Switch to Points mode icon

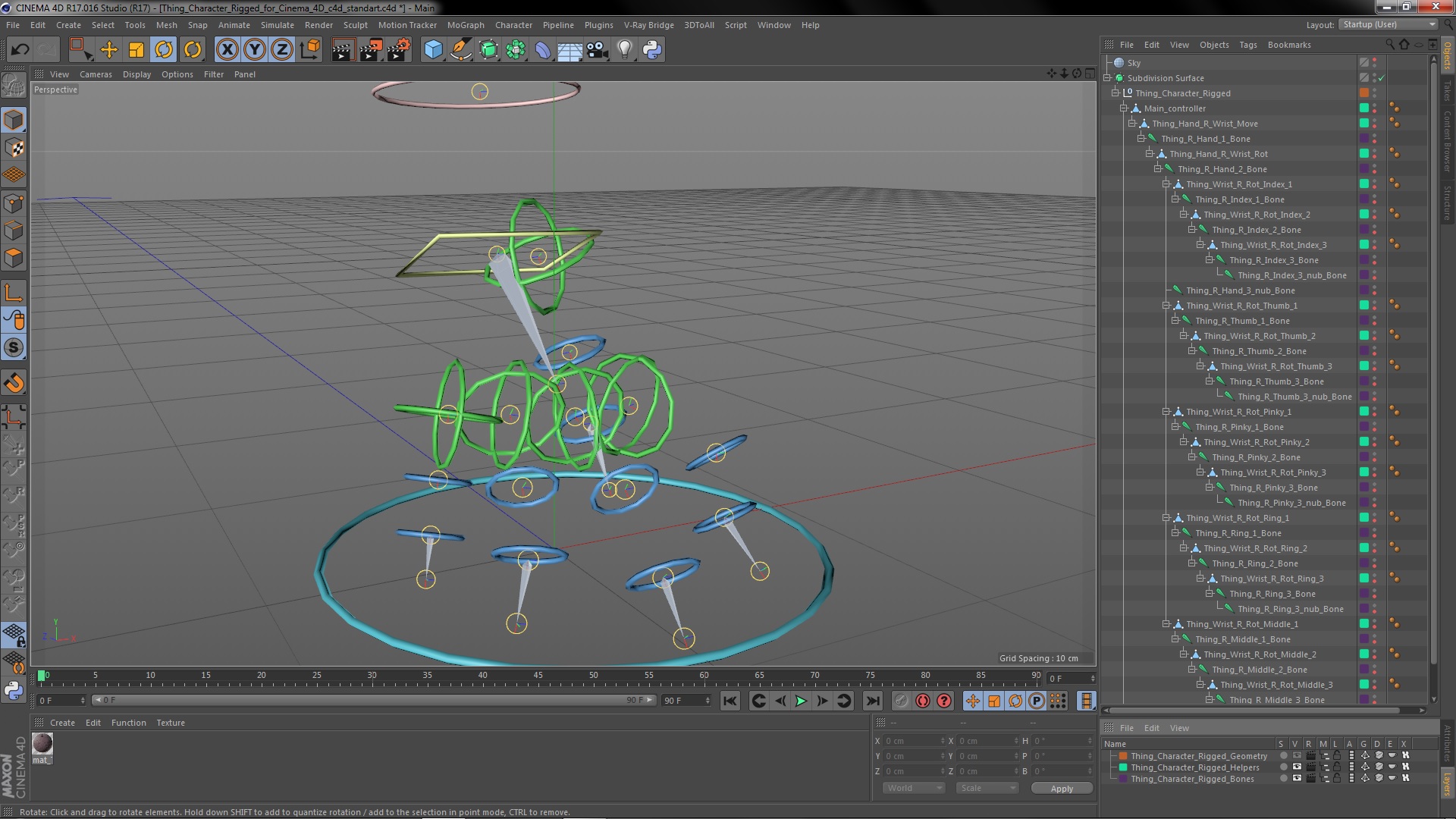(14, 202)
